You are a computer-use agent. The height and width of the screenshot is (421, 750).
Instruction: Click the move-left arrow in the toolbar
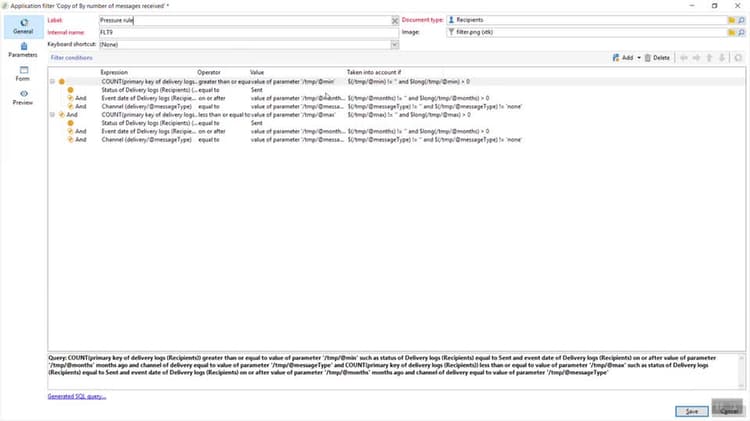(x=684, y=58)
